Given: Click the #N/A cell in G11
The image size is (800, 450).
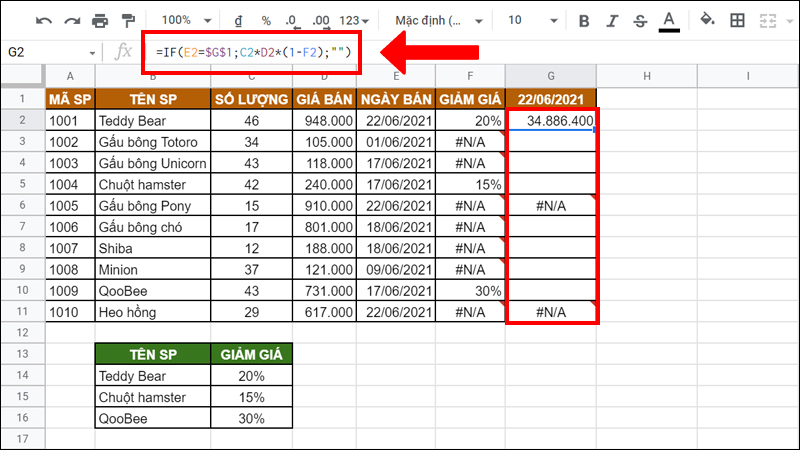Looking at the screenshot, I should click(x=551, y=312).
